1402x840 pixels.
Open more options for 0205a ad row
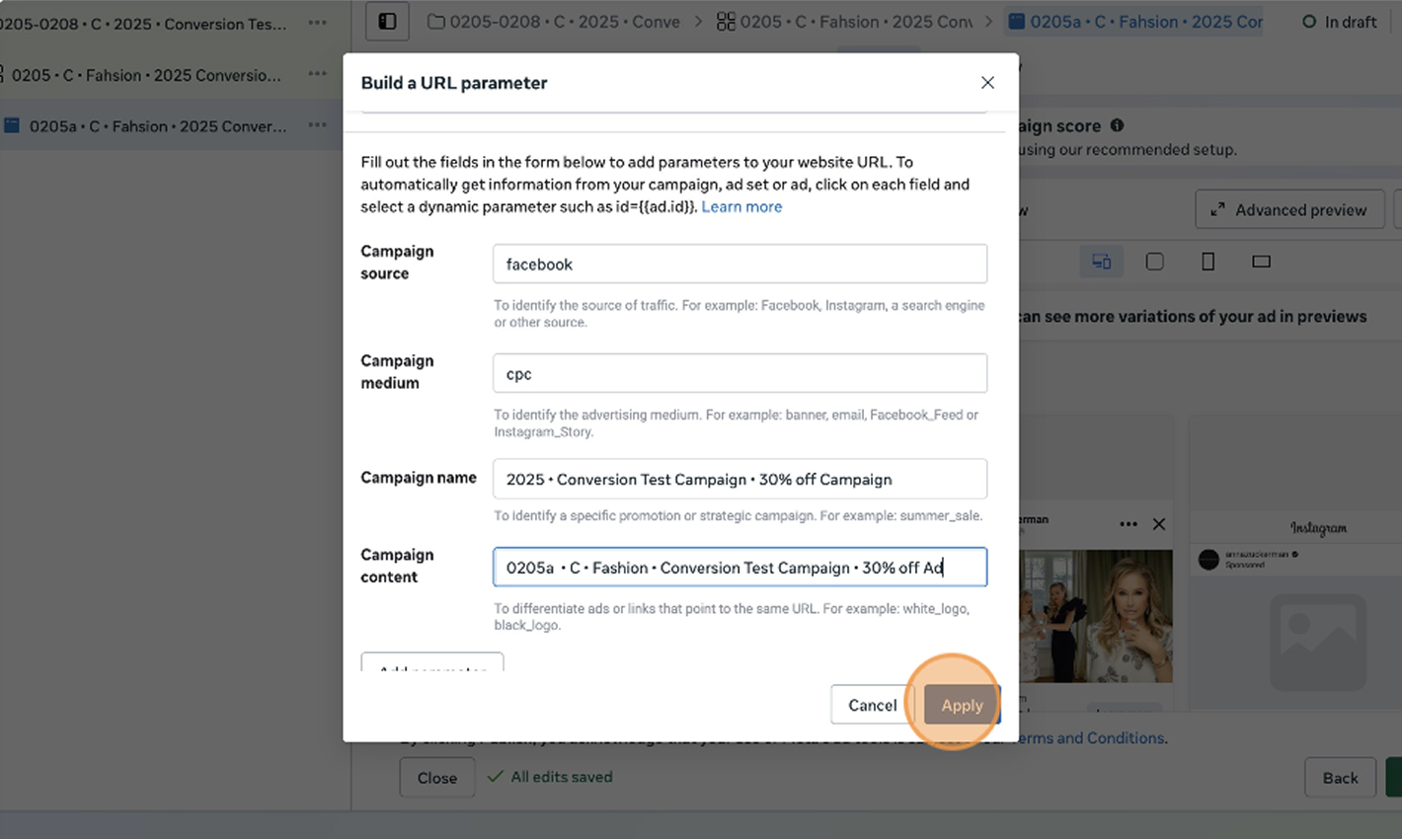(x=317, y=125)
